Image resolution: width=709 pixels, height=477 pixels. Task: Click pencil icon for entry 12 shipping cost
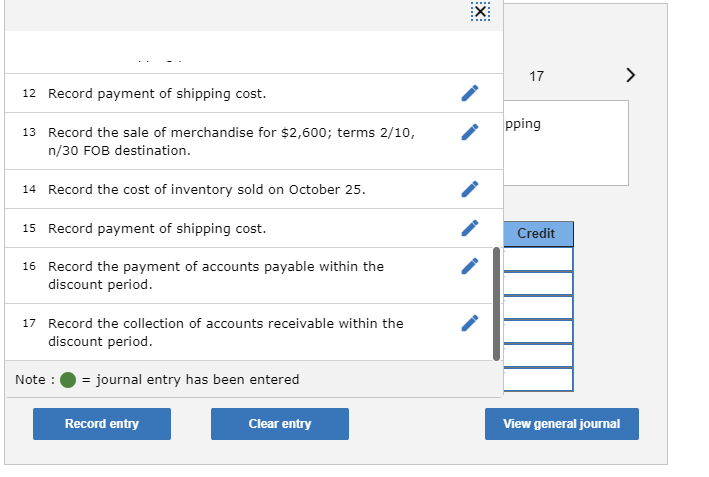(x=469, y=93)
